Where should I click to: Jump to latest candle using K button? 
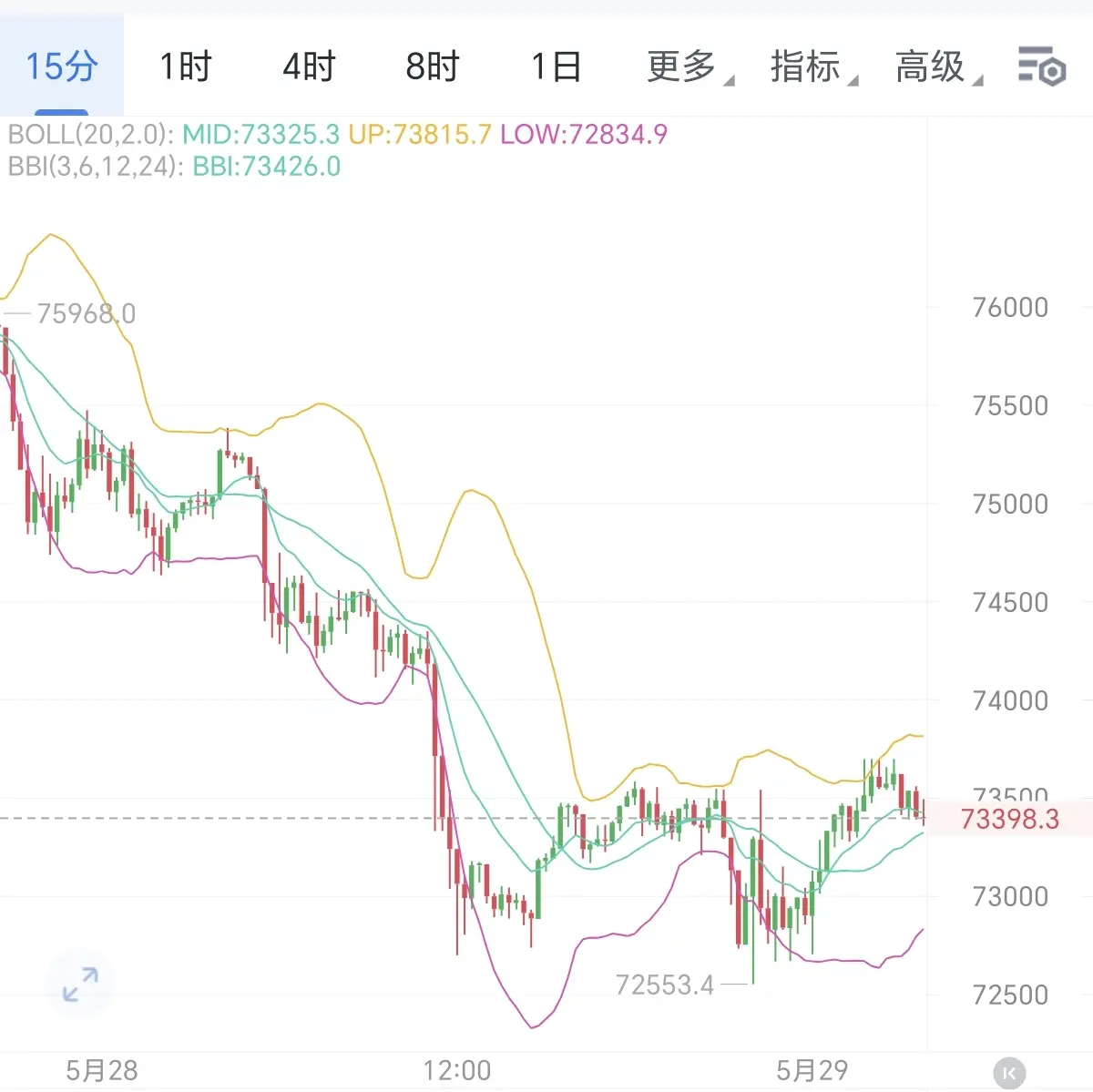[1009, 1073]
